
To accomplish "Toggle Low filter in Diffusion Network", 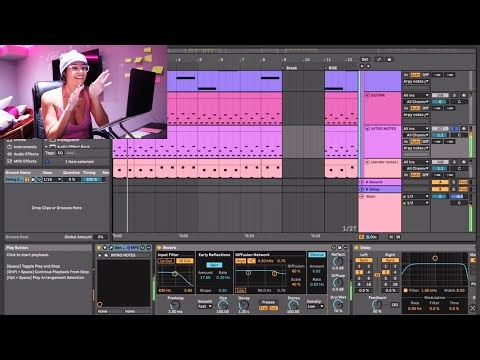I will pyautogui.click(x=240, y=291).
